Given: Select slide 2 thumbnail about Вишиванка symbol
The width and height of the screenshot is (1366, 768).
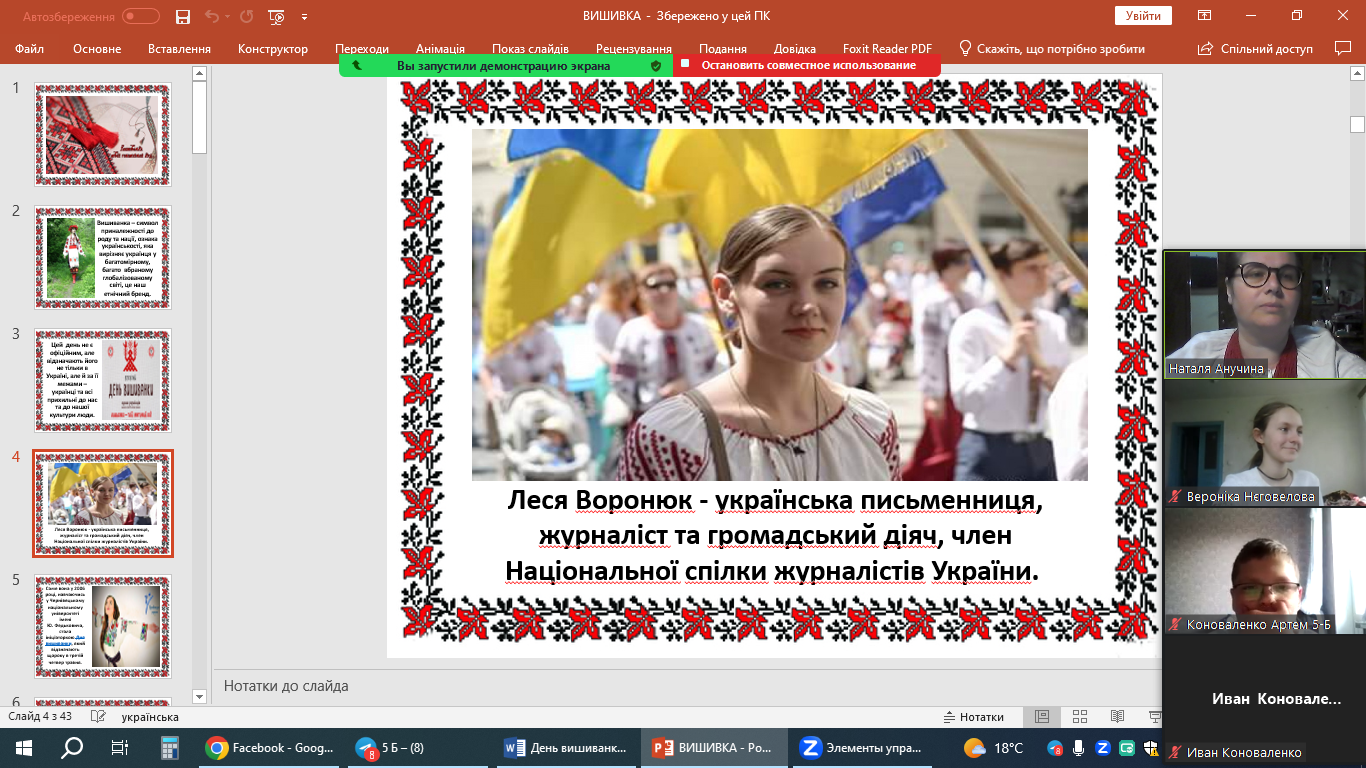Looking at the screenshot, I should click(x=103, y=257).
